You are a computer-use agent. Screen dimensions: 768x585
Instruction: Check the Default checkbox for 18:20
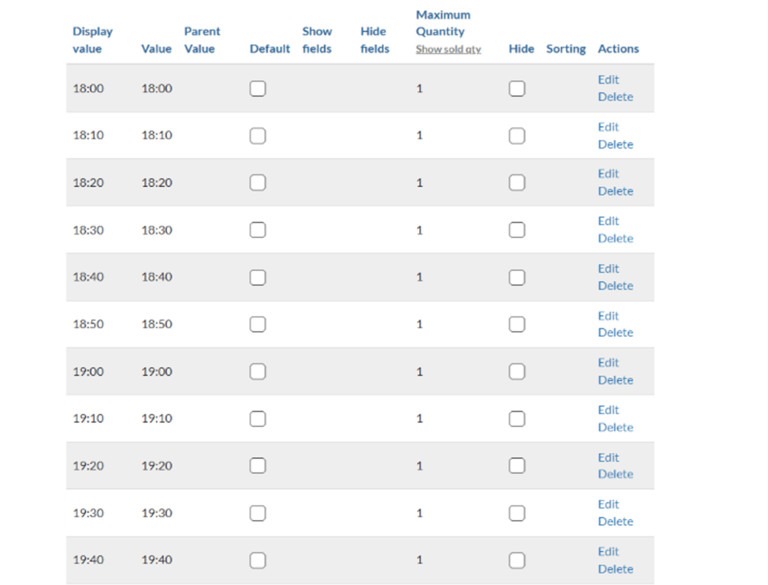tap(258, 183)
